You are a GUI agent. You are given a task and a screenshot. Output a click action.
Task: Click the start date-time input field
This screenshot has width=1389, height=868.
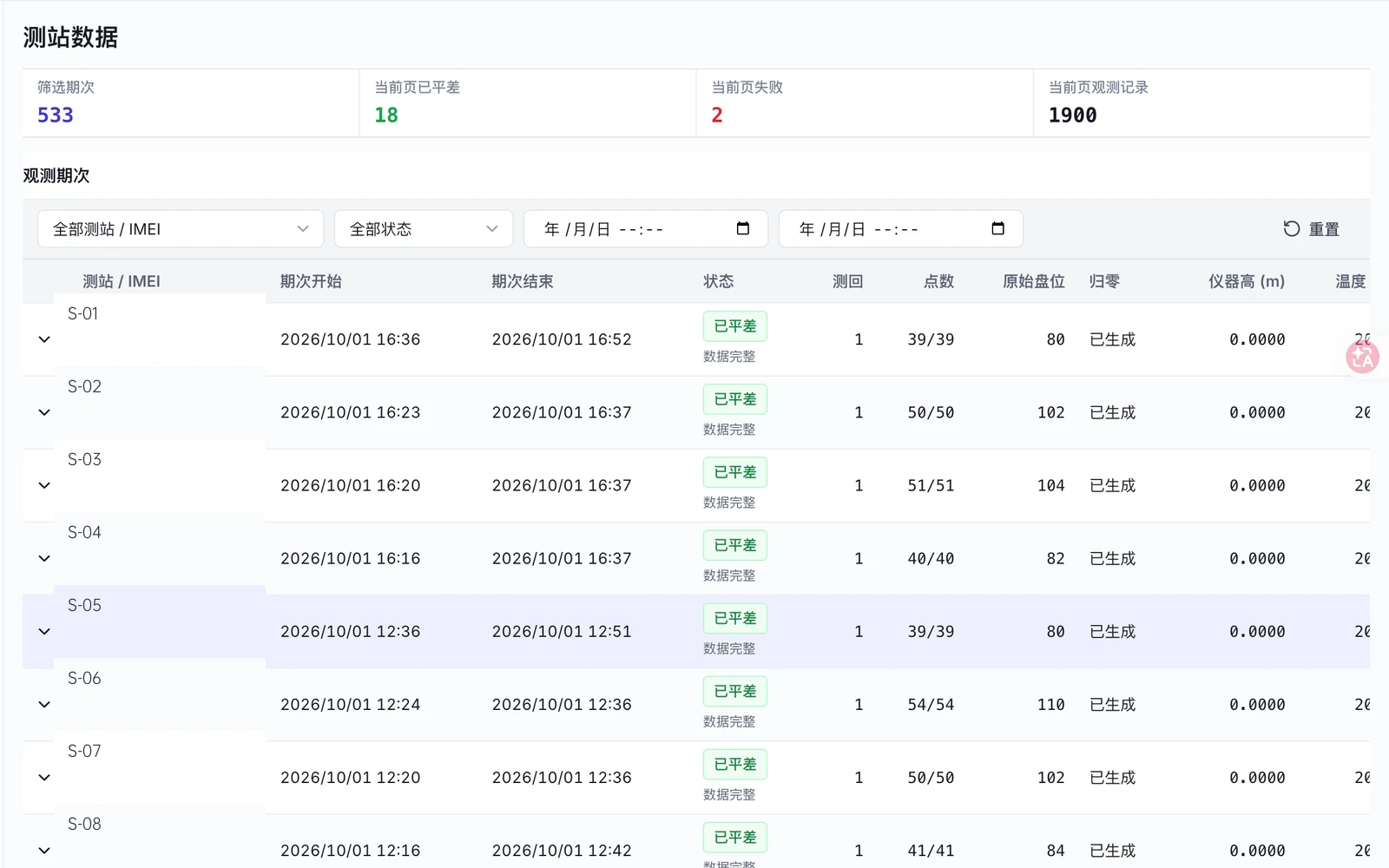645,229
